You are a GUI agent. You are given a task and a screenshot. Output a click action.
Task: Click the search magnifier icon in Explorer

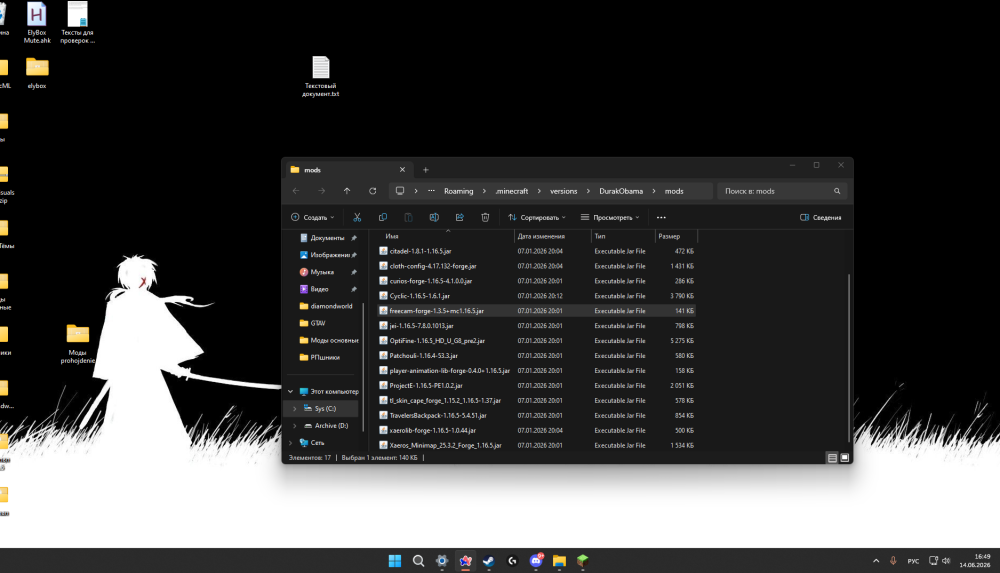click(x=837, y=191)
